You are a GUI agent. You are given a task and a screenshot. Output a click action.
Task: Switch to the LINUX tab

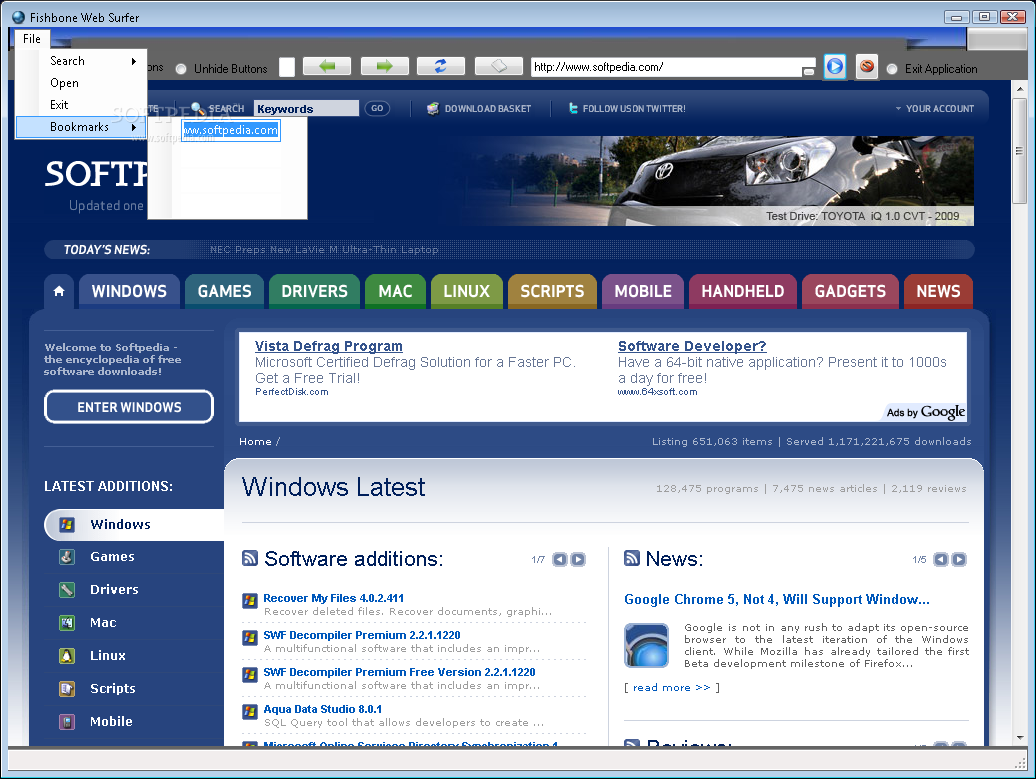click(466, 291)
